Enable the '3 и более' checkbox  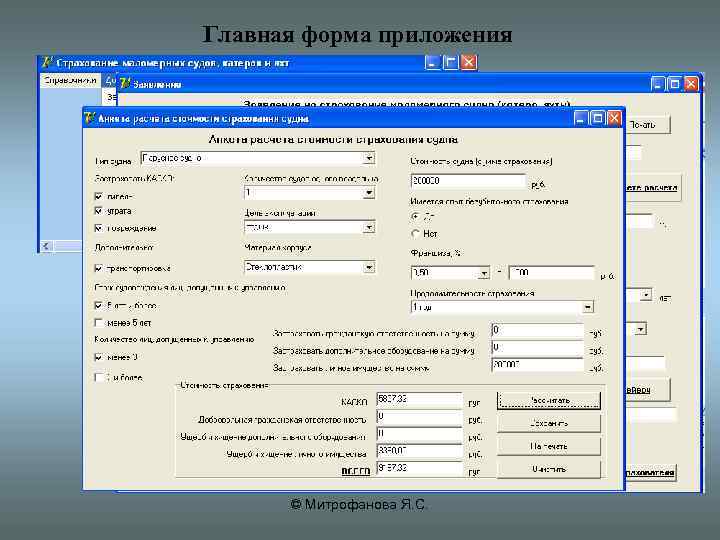click(x=98, y=377)
